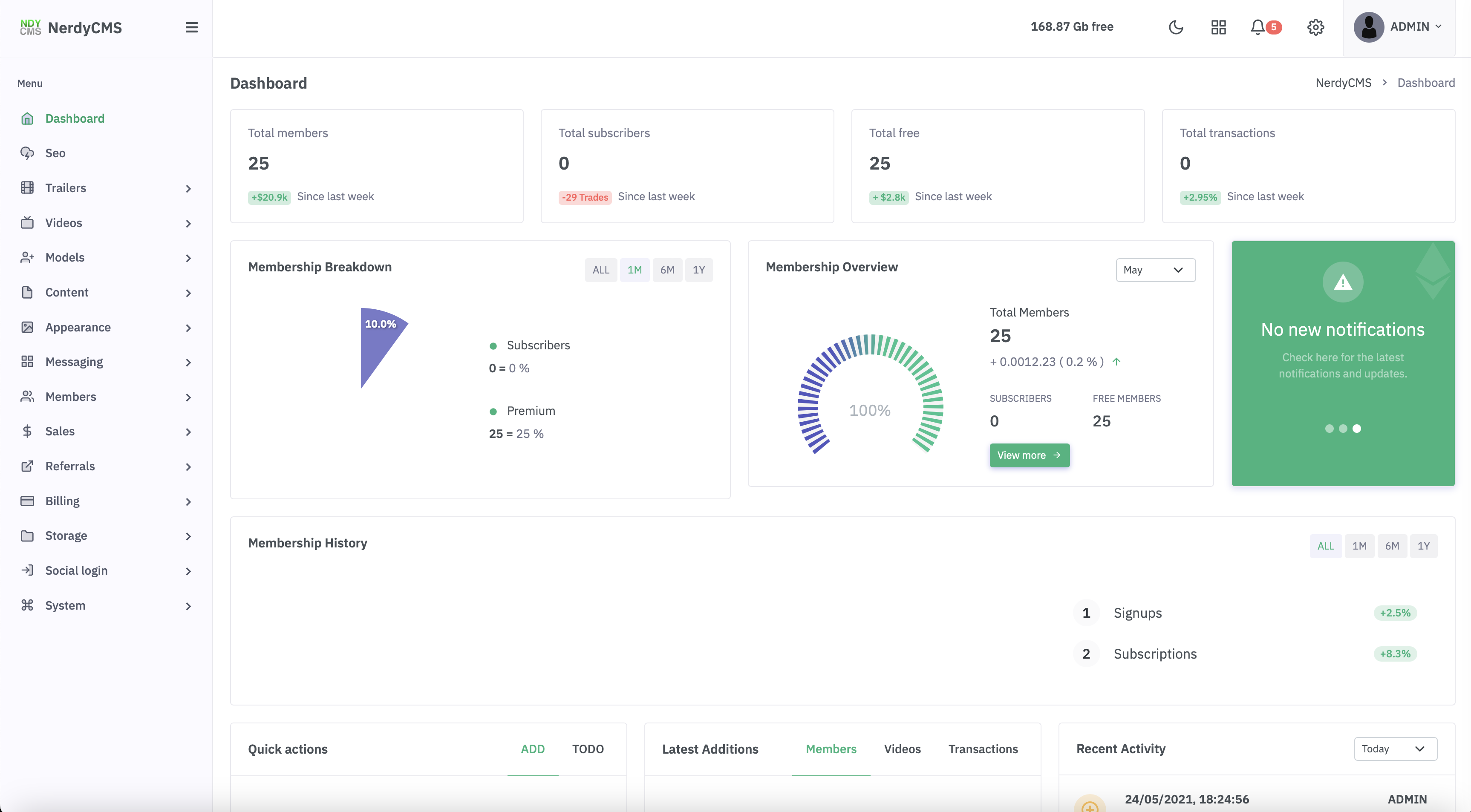Click the Storage folder icon

(27, 536)
